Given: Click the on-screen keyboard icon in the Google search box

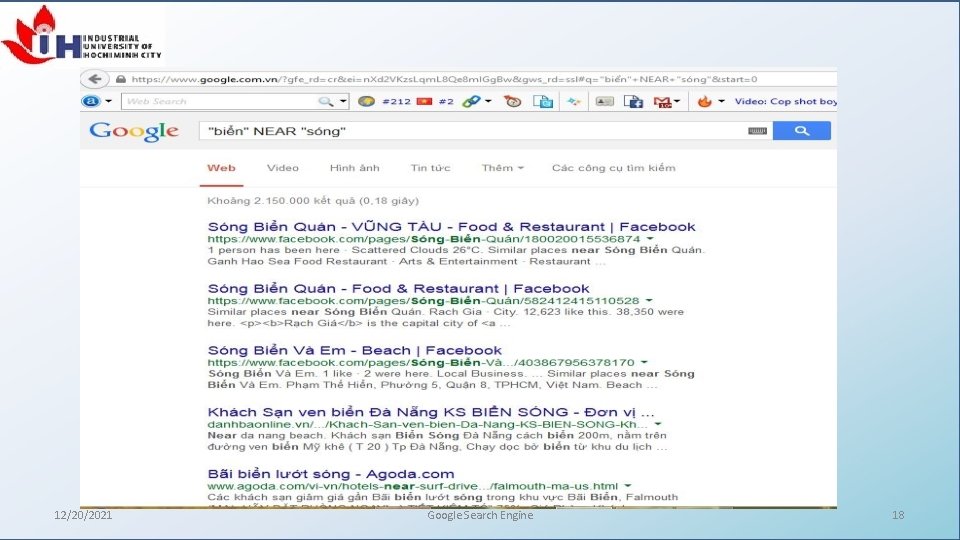Looking at the screenshot, I should (757, 130).
